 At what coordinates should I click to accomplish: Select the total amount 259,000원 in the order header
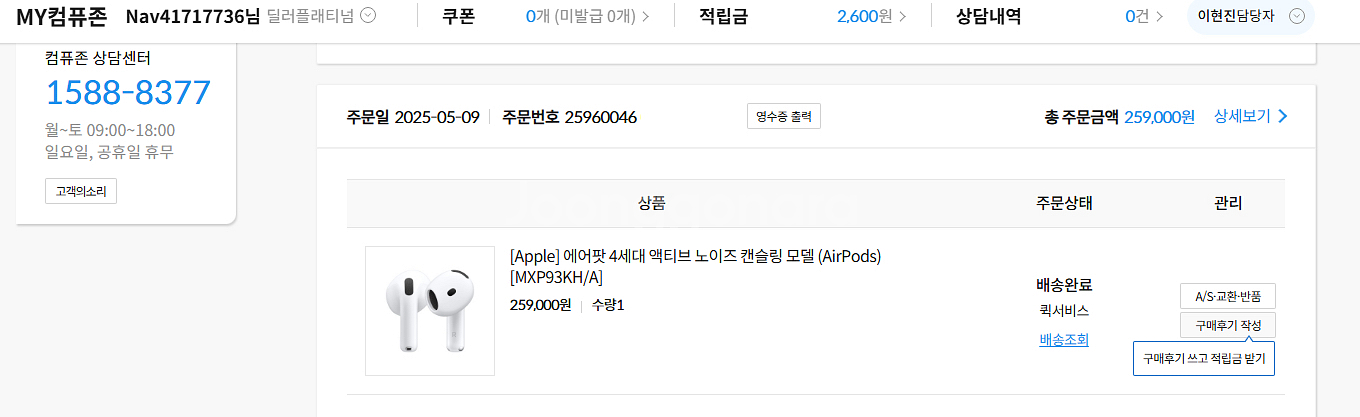[1159, 117]
